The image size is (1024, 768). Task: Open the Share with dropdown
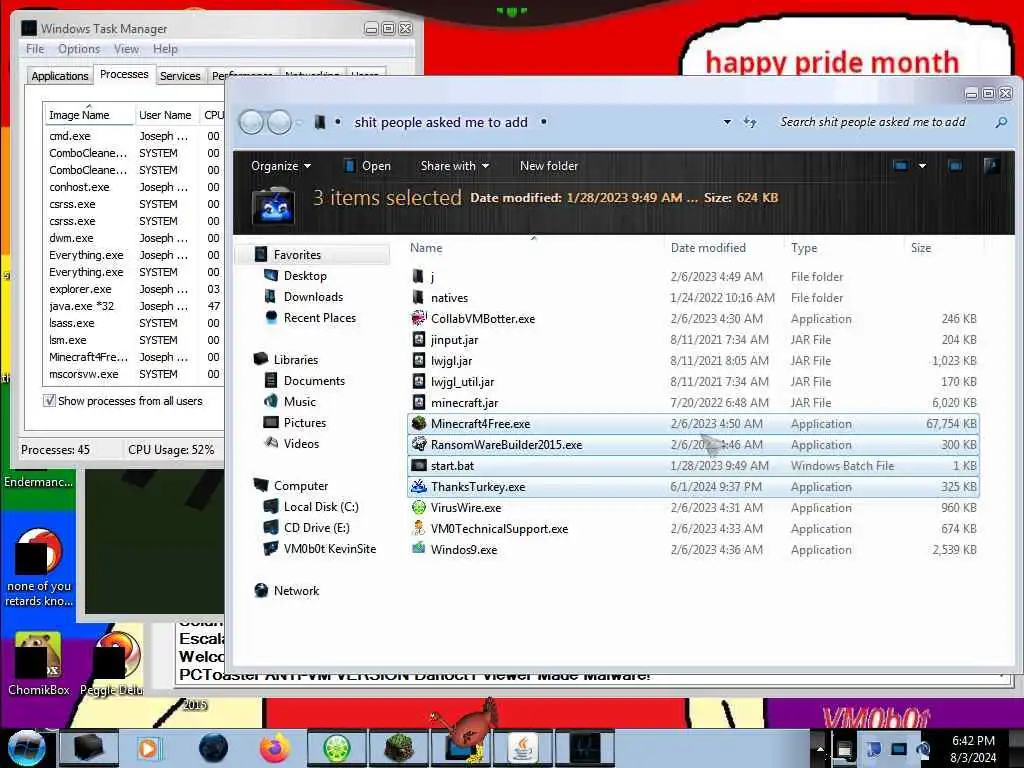click(x=455, y=166)
